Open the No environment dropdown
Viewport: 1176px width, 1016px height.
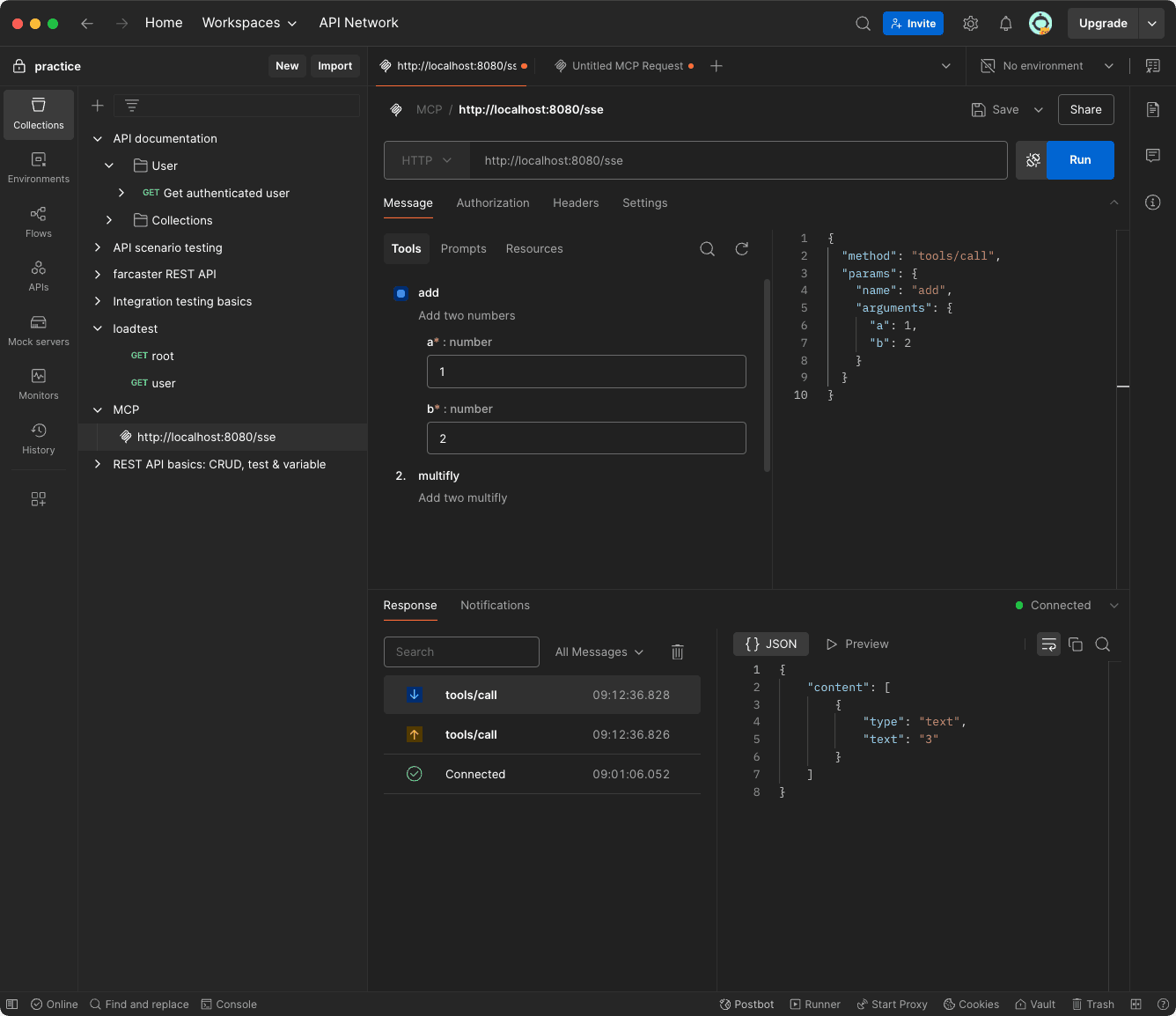click(1047, 66)
